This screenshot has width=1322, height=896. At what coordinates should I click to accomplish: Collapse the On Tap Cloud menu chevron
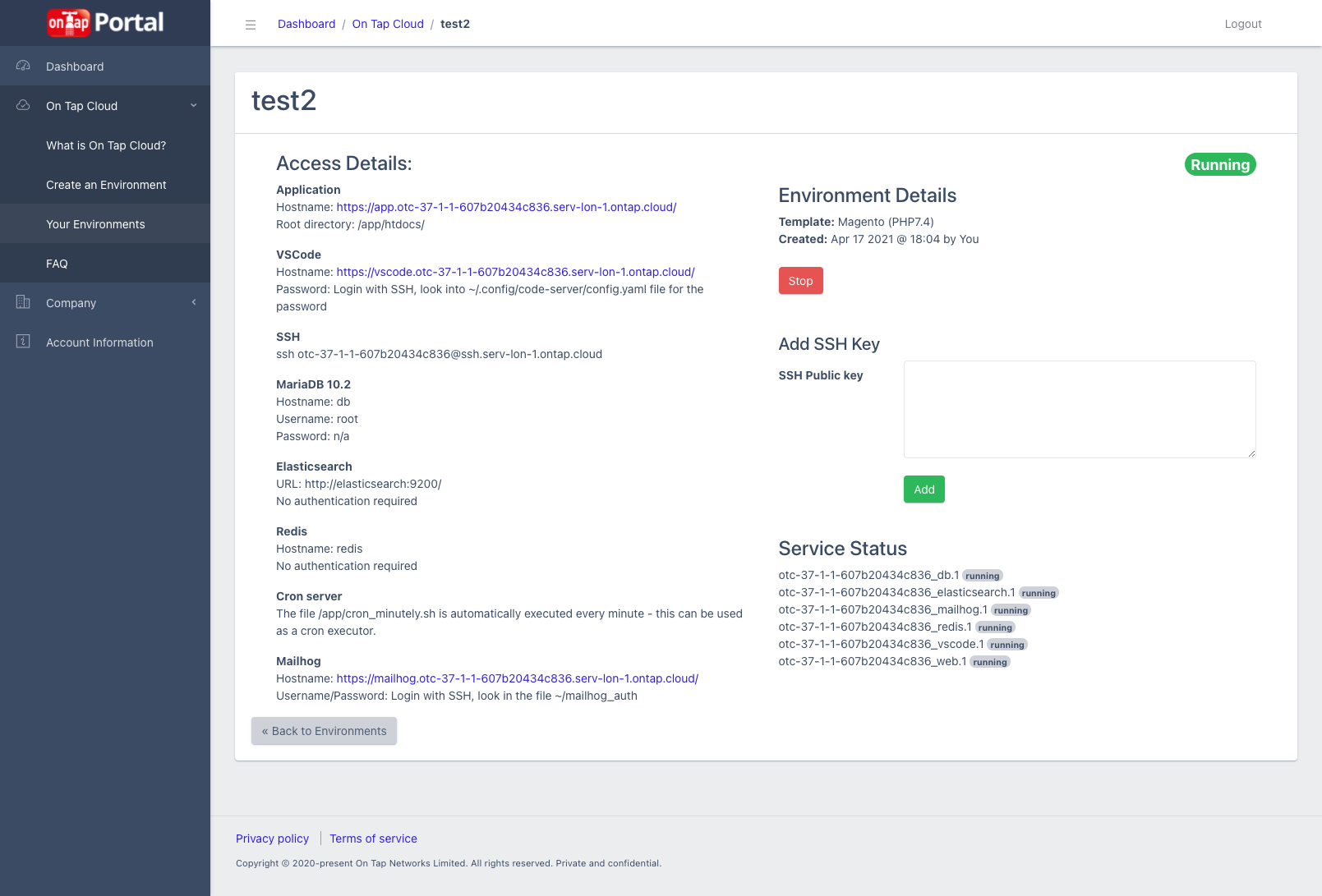[194, 105]
